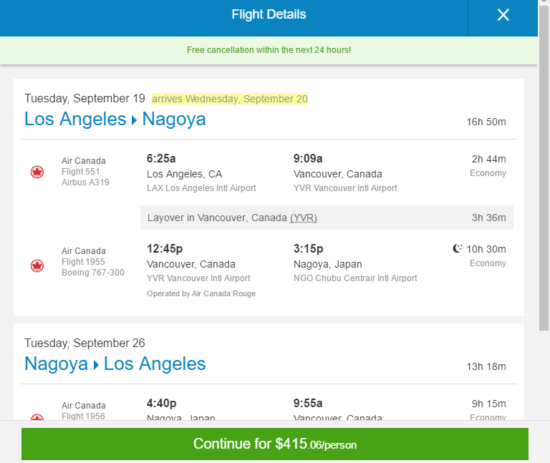Image resolution: width=550 pixels, height=463 pixels.
Task: Close the Flight Details dialog
Action: click(503, 15)
